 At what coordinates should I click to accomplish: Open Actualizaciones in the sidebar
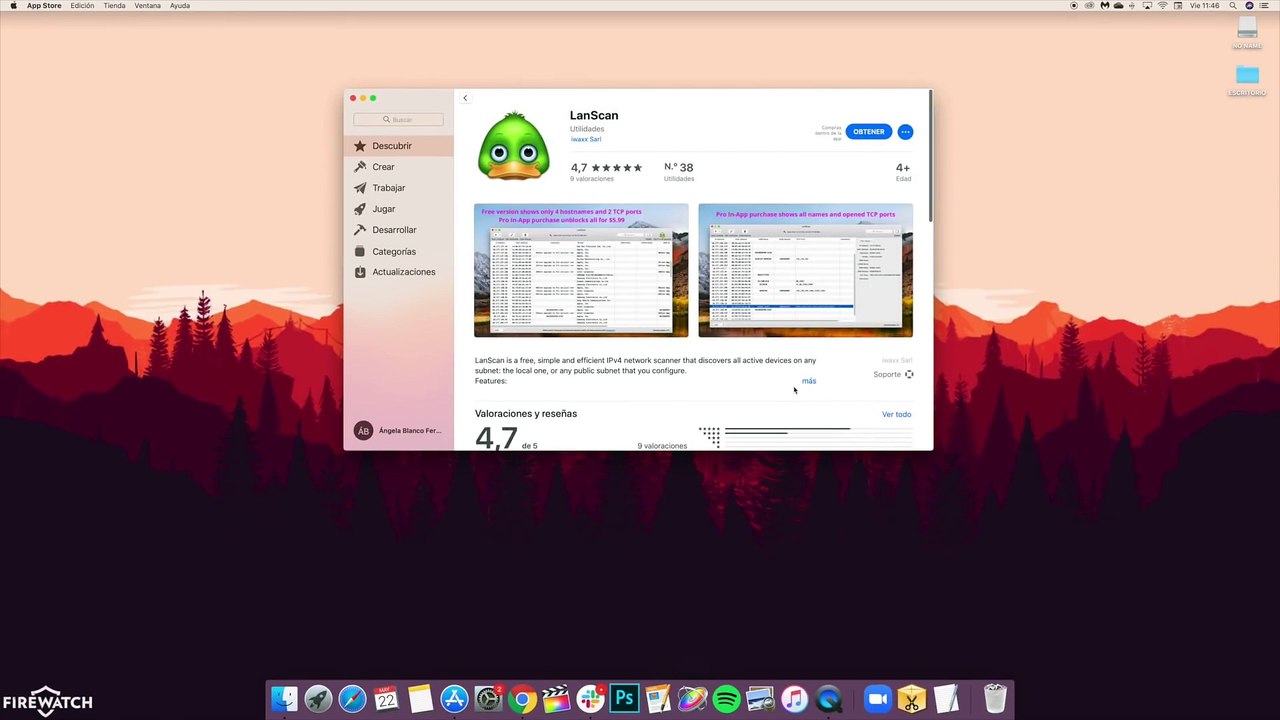pyautogui.click(x=399, y=272)
